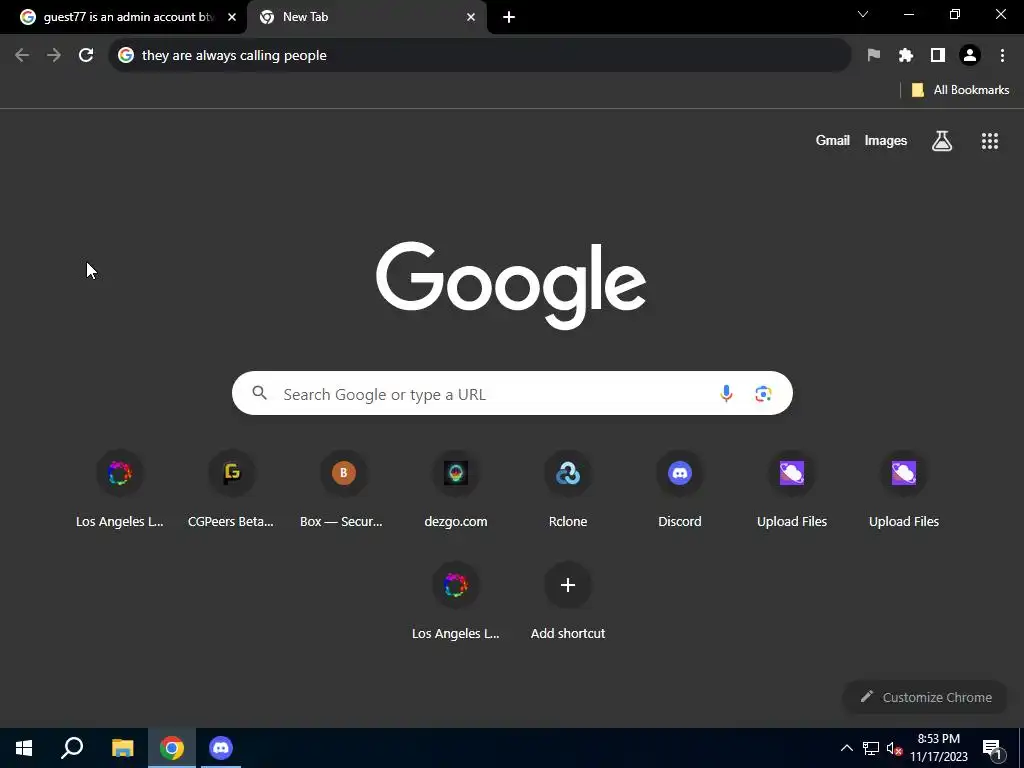Open Rclone shortcut
The height and width of the screenshot is (768, 1024).
tap(568, 490)
